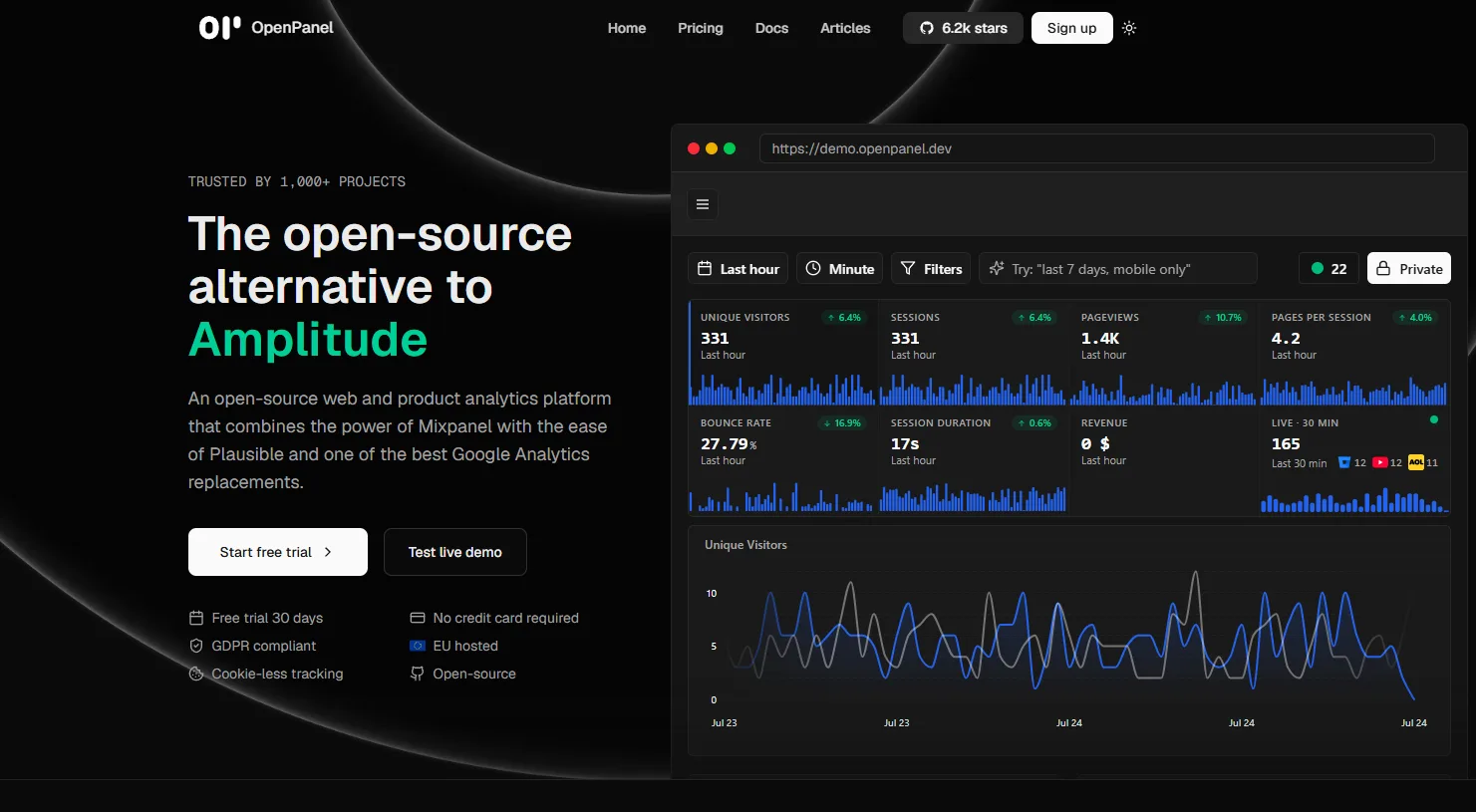Select the Session Duration metric card
1476x812 pixels.
974,460
